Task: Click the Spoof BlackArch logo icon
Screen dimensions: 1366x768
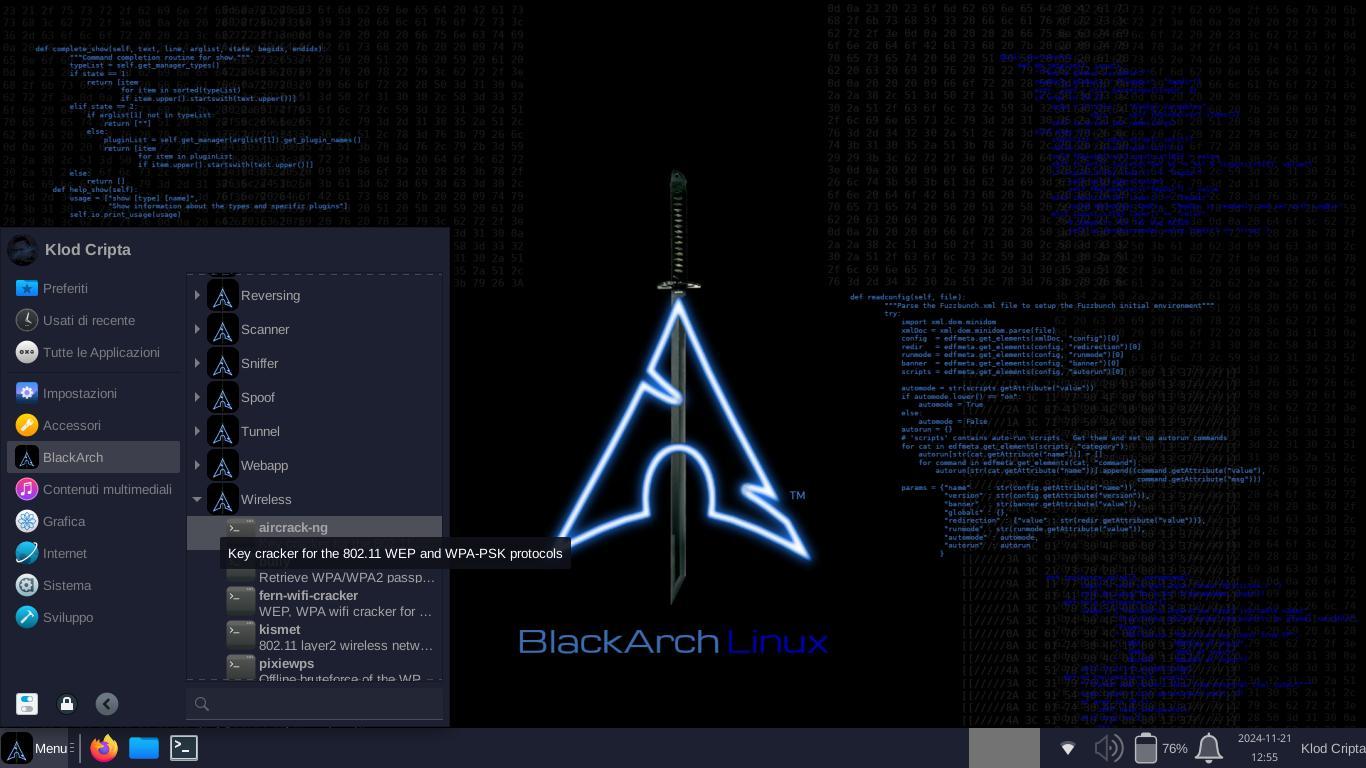Action: click(x=223, y=397)
